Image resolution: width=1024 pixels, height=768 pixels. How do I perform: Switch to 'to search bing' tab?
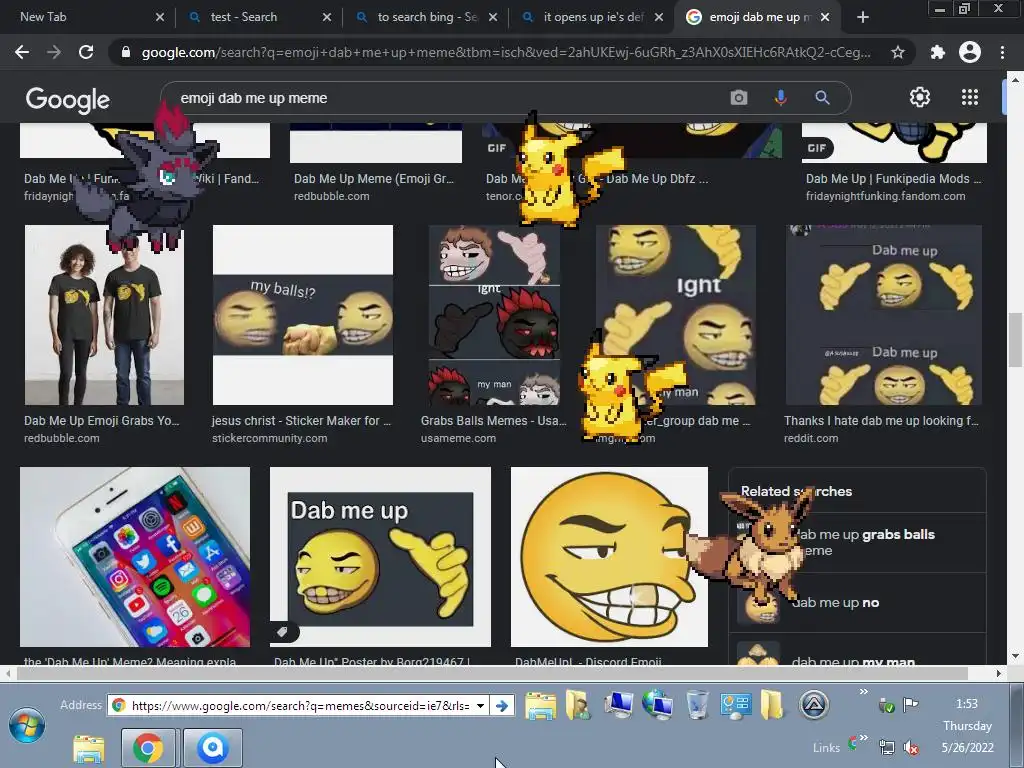pyautogui.click(x=426, y=17)
